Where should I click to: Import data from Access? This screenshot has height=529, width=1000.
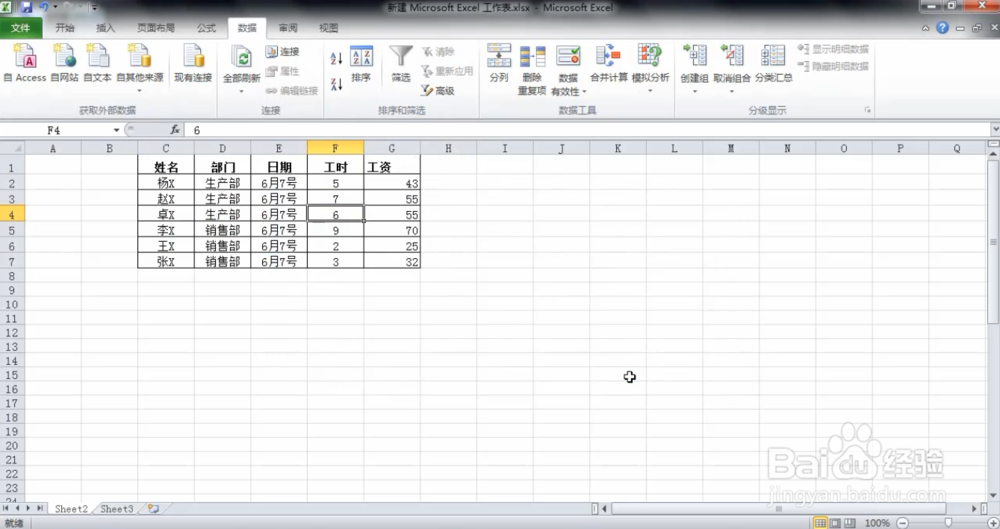pyautogui.click(x=25, y=63)
